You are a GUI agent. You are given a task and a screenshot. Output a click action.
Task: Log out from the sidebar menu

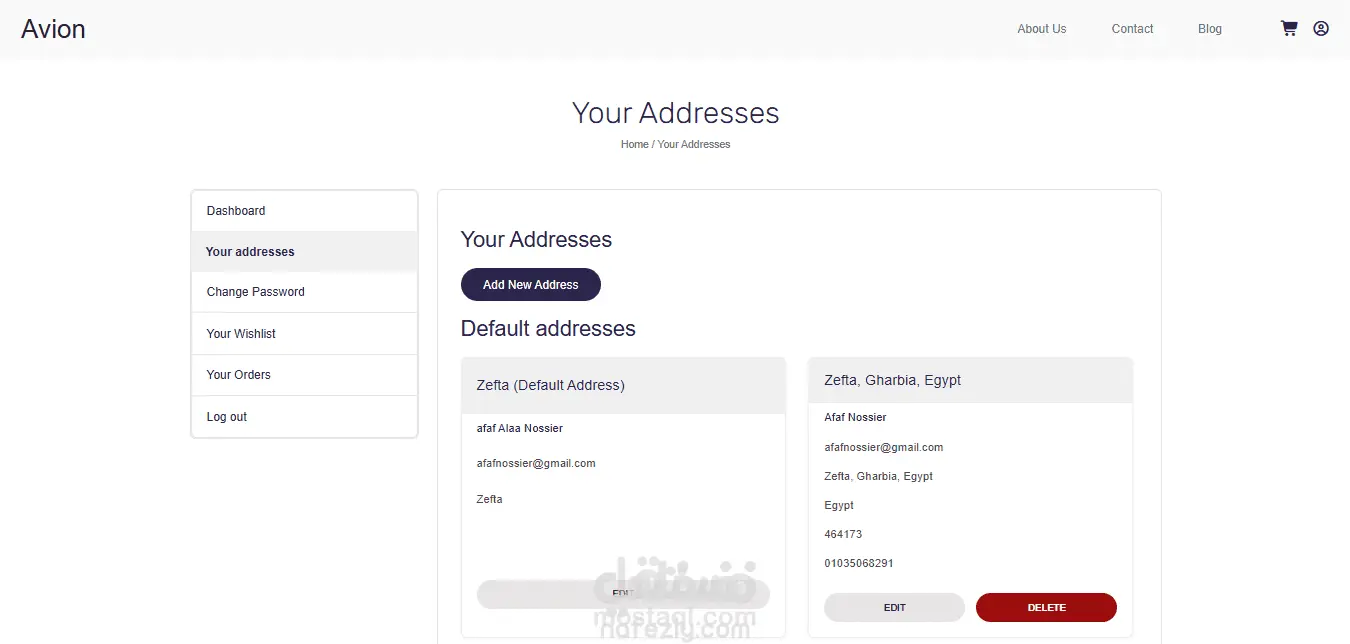coord(227,417)
